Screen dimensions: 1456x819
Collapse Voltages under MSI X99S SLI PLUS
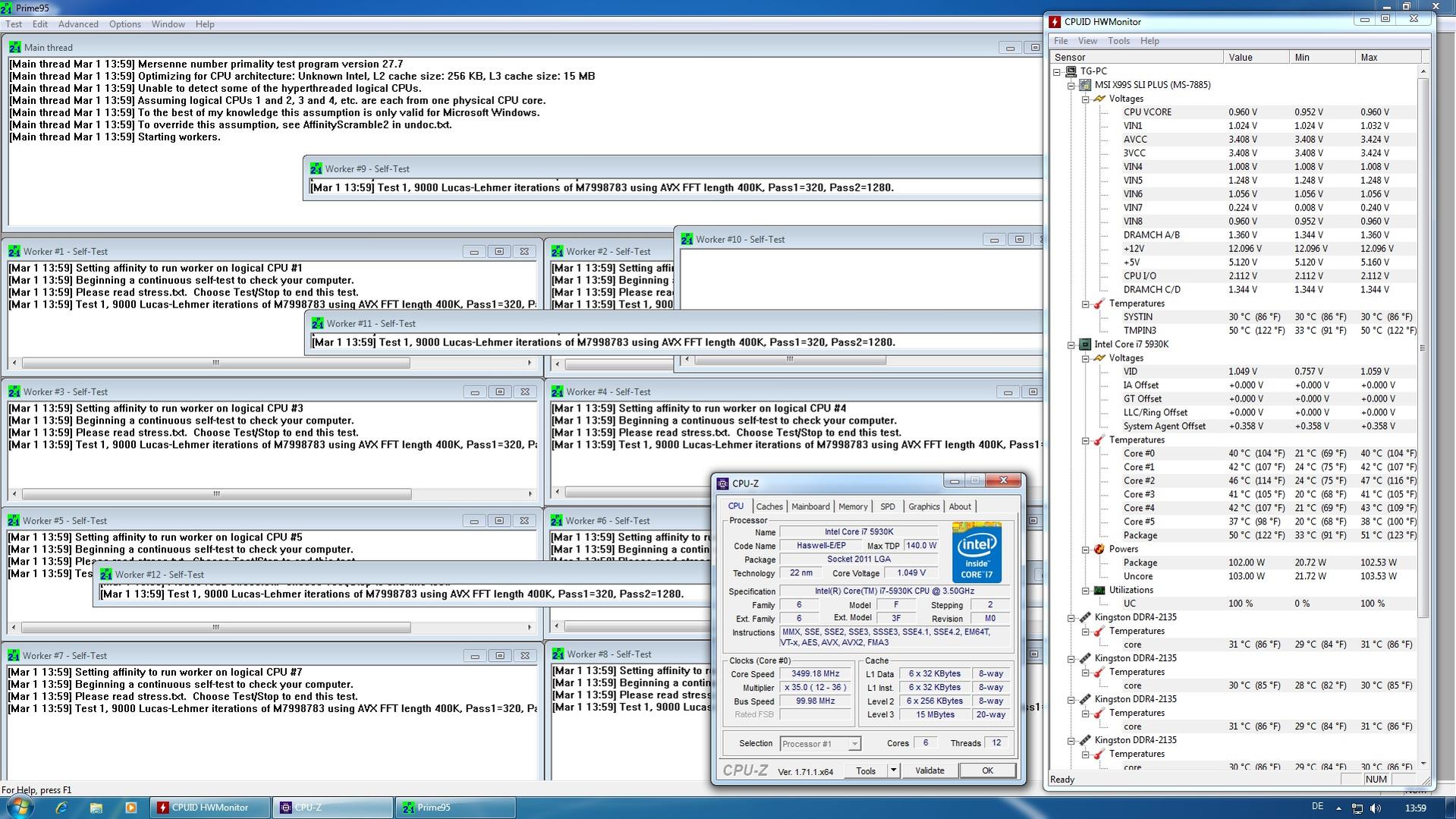pos(1086,99)
